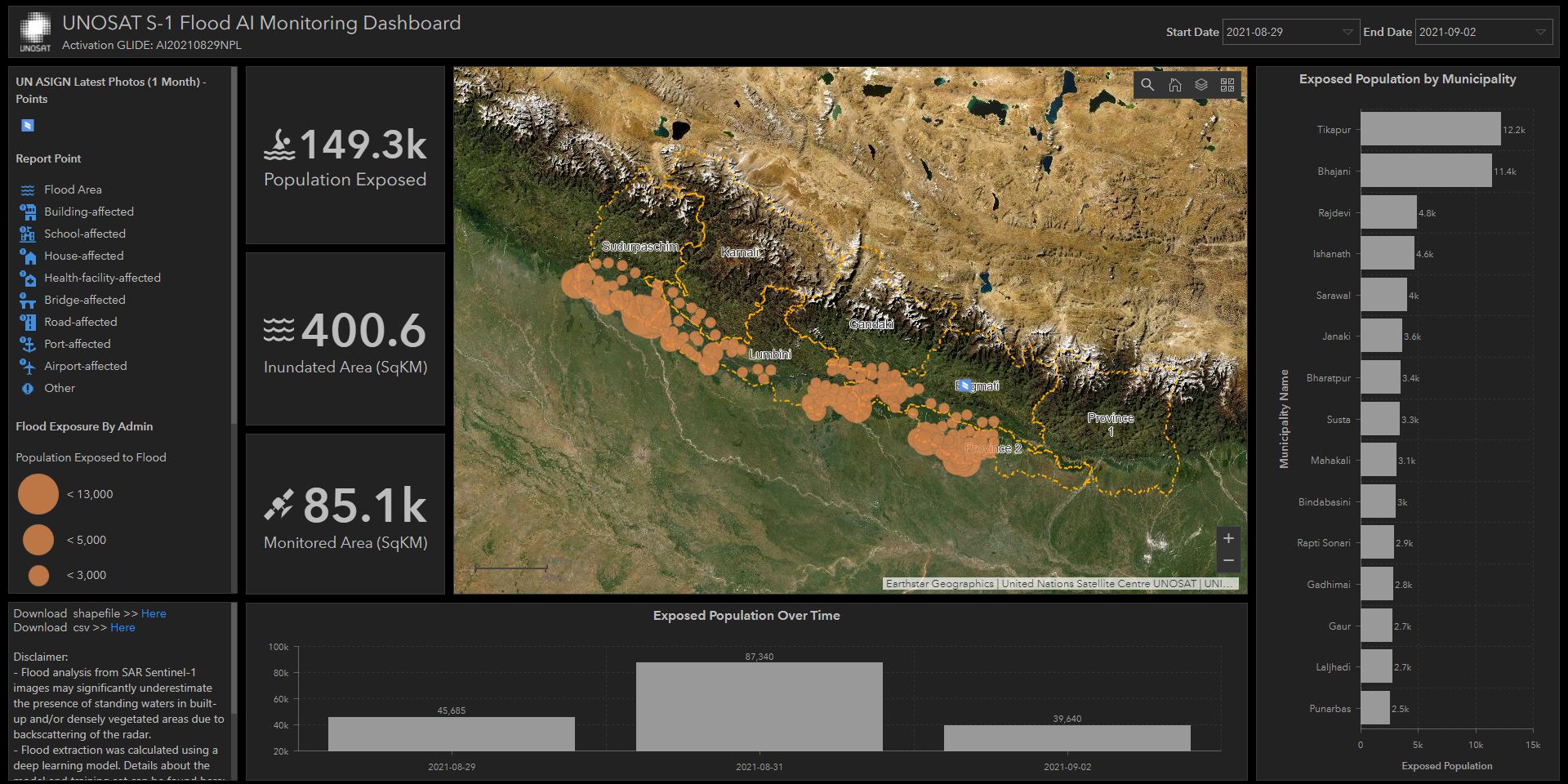Expand the End Date dropdown

(x=1483, y=32)
